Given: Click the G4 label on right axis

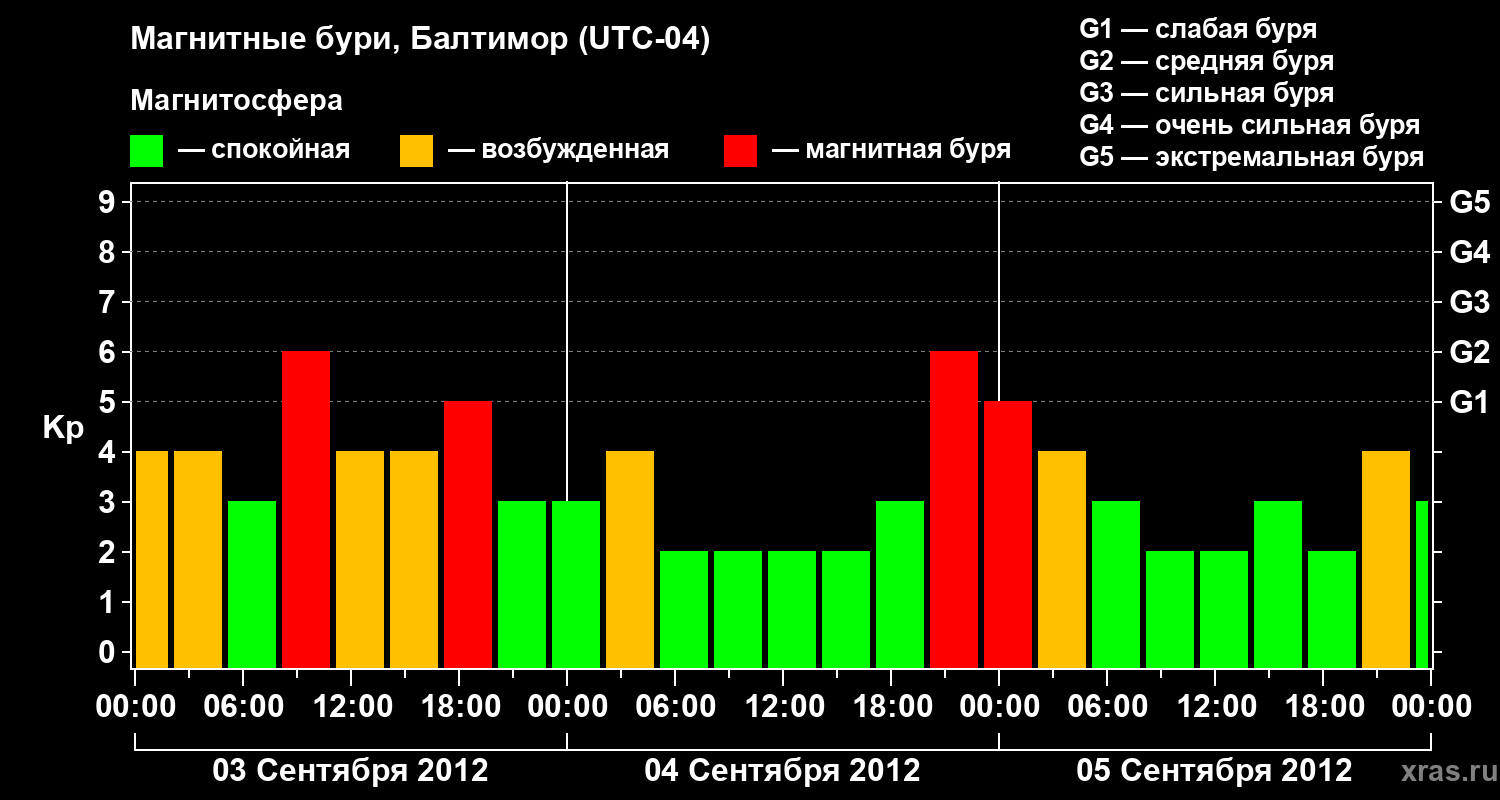Looking at the screenshot, I should pos(1469,252).
